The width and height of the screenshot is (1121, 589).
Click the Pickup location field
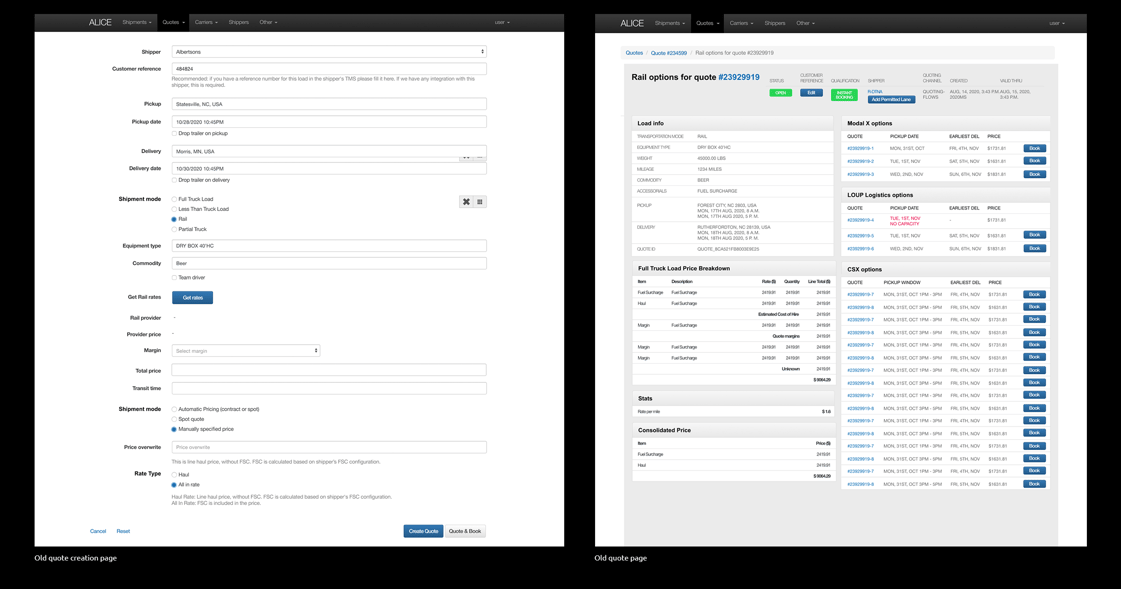coord(329,104)
